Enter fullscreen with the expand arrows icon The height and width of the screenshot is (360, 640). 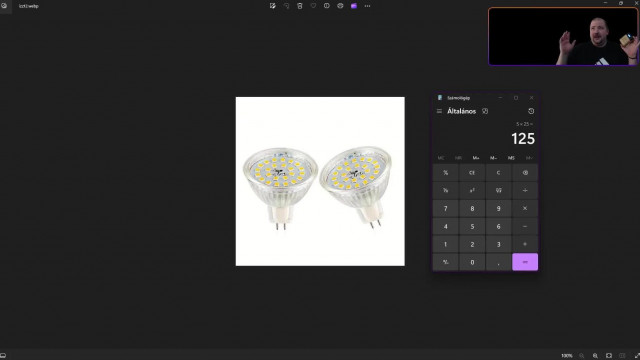(x=636, y=356)
